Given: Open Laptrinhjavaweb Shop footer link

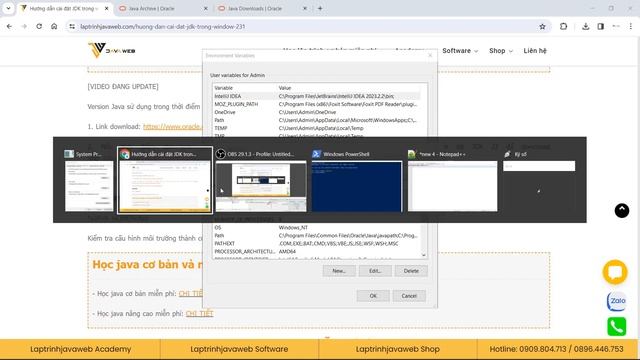Looking at the screenshot, I should point(398,349).
